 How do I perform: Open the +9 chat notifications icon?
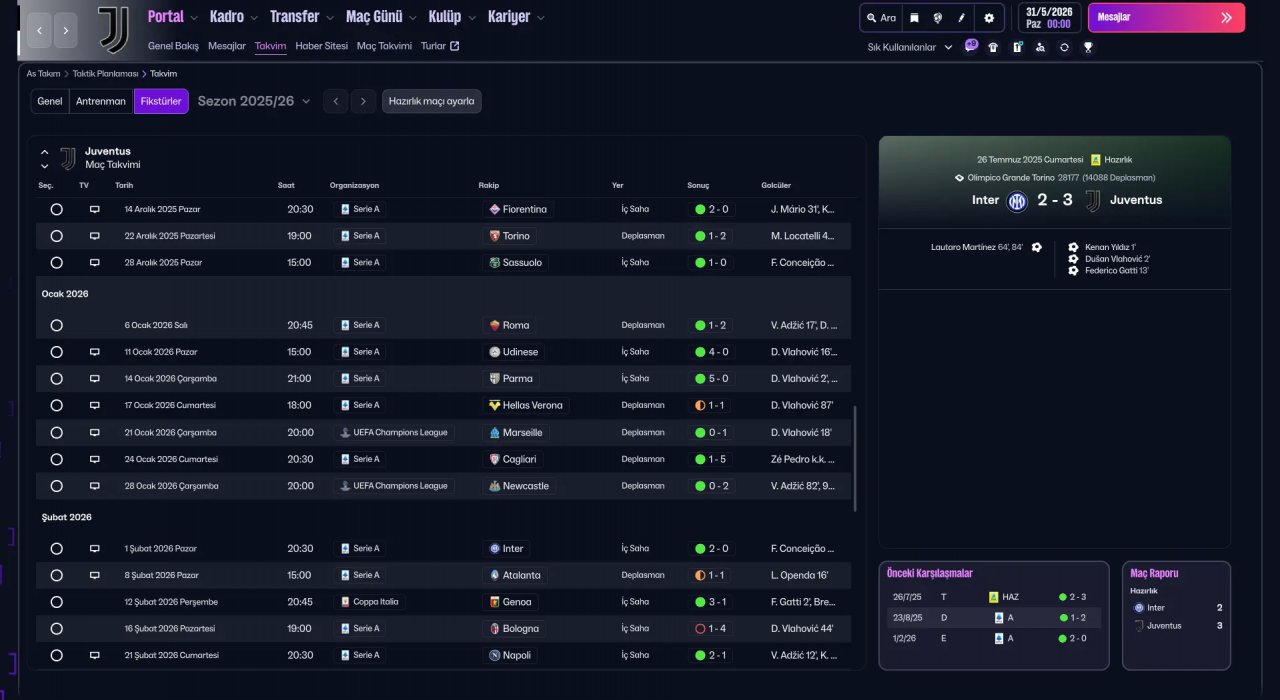(x=971, y=46)
